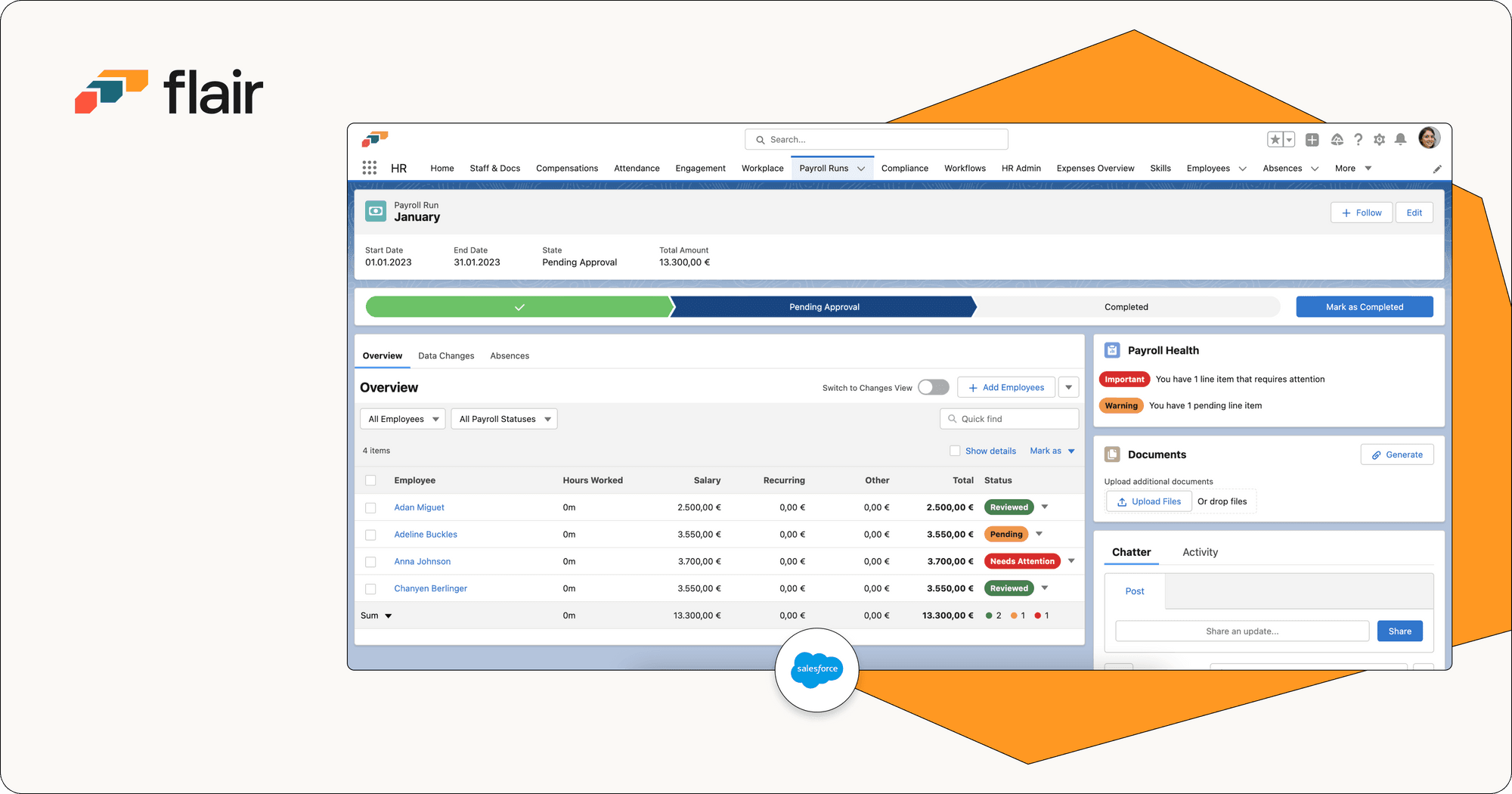
Task: Click the Generate documents button
Action: click(x=1397, y=454)
